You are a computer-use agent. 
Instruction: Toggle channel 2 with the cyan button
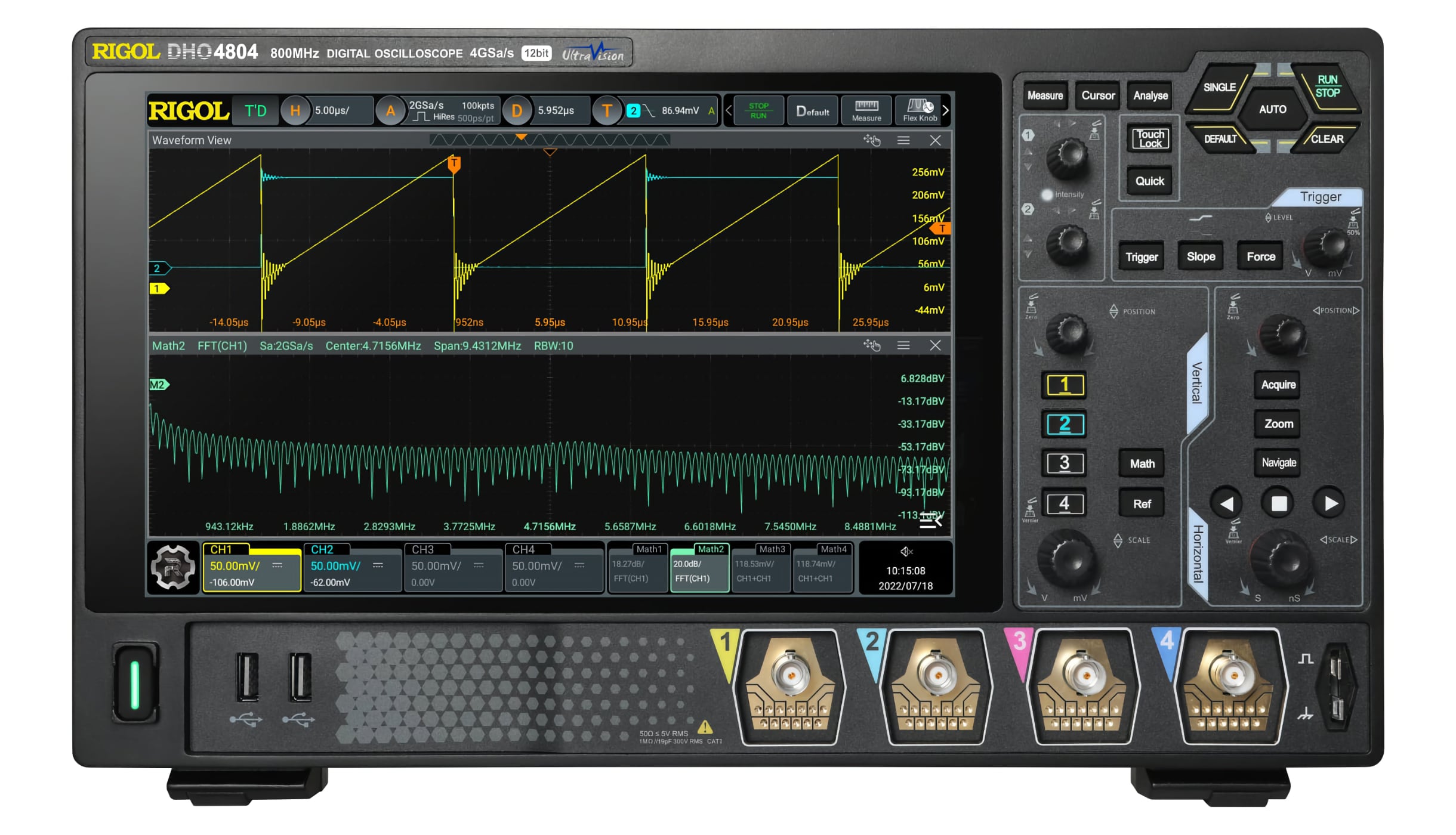(1065, 425)
